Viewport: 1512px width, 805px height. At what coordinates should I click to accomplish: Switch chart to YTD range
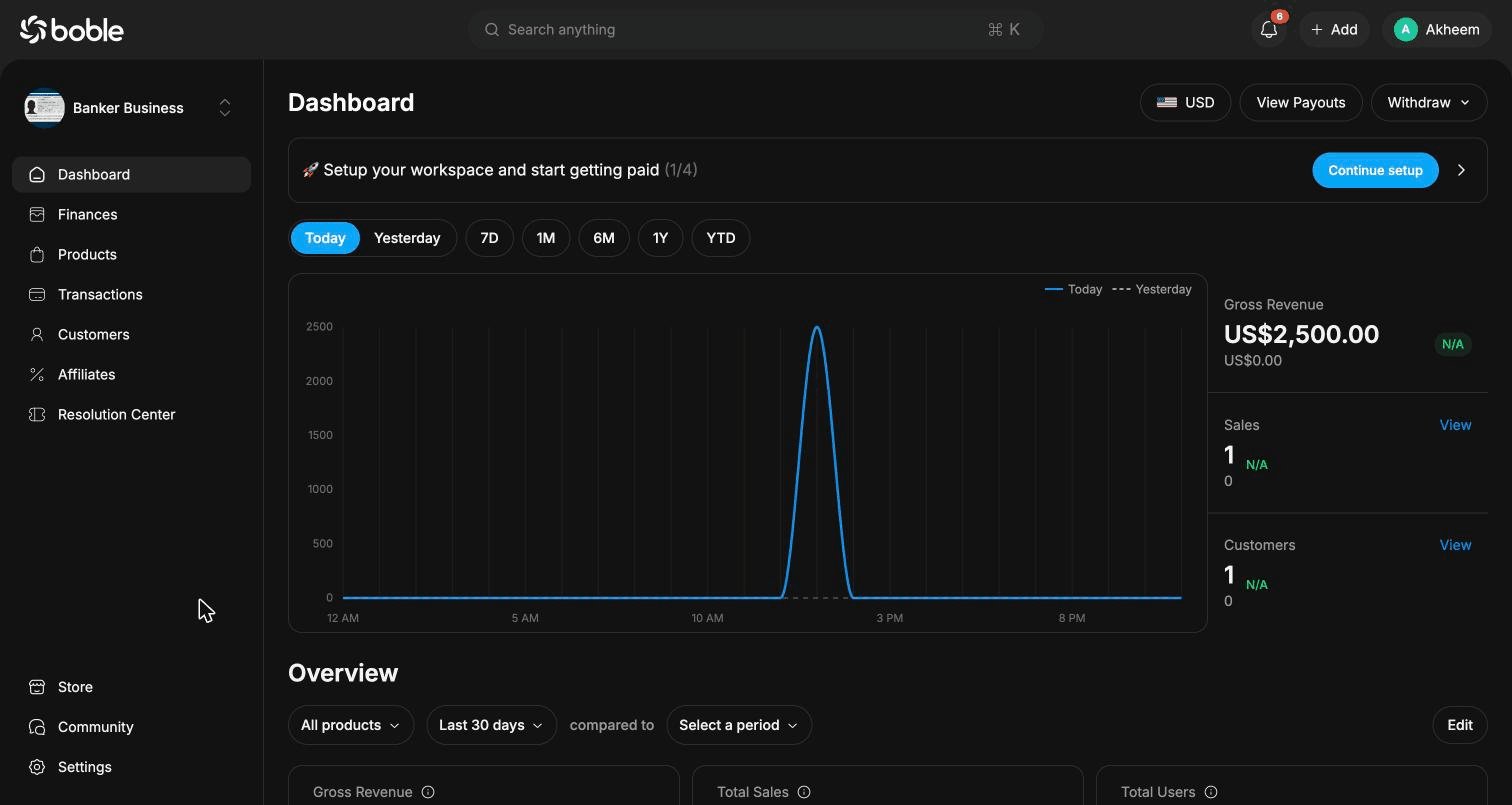[x=721, y=238]
